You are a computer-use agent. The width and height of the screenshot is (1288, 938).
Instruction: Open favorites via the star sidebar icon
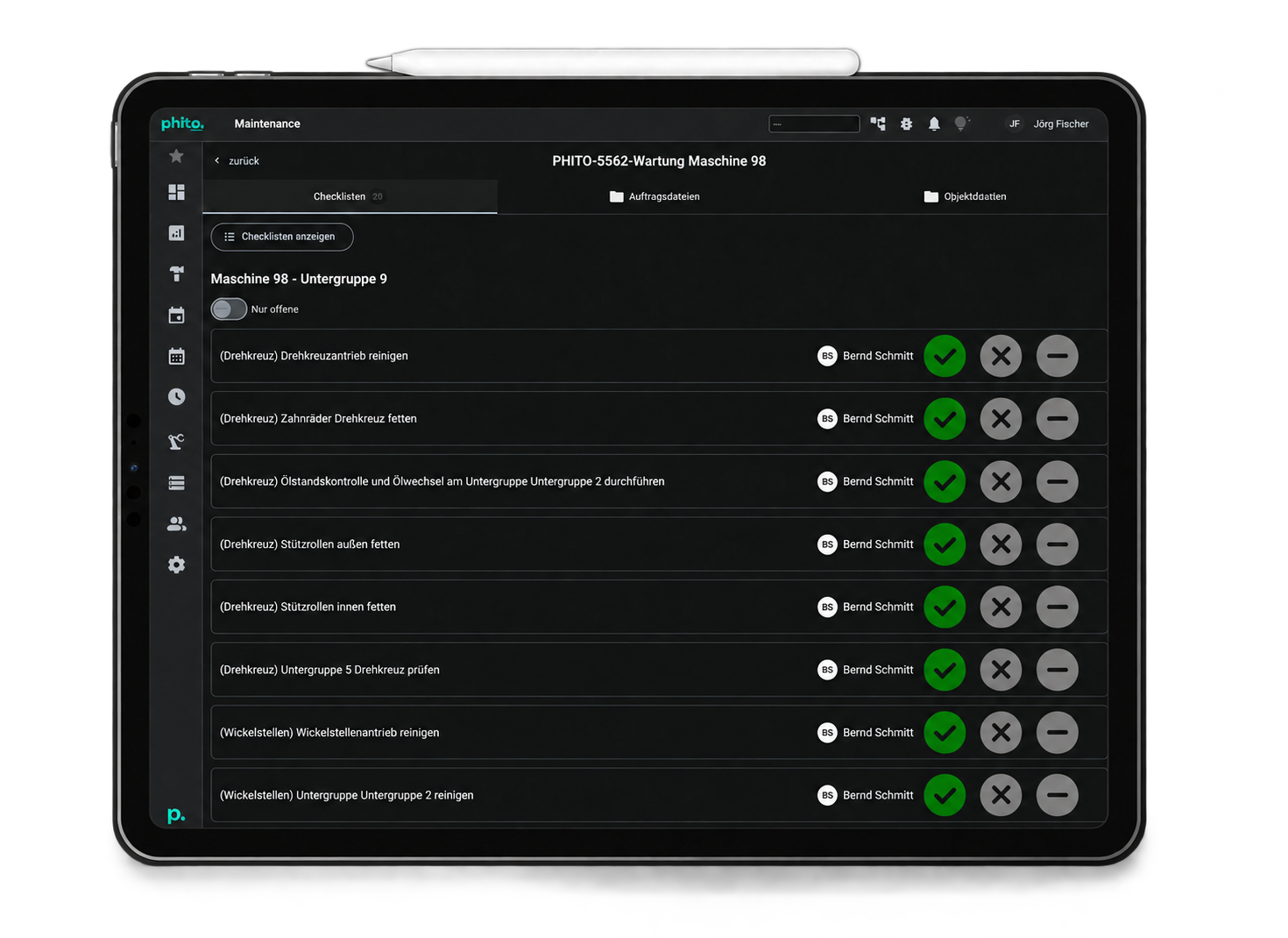tap(176, 156)
